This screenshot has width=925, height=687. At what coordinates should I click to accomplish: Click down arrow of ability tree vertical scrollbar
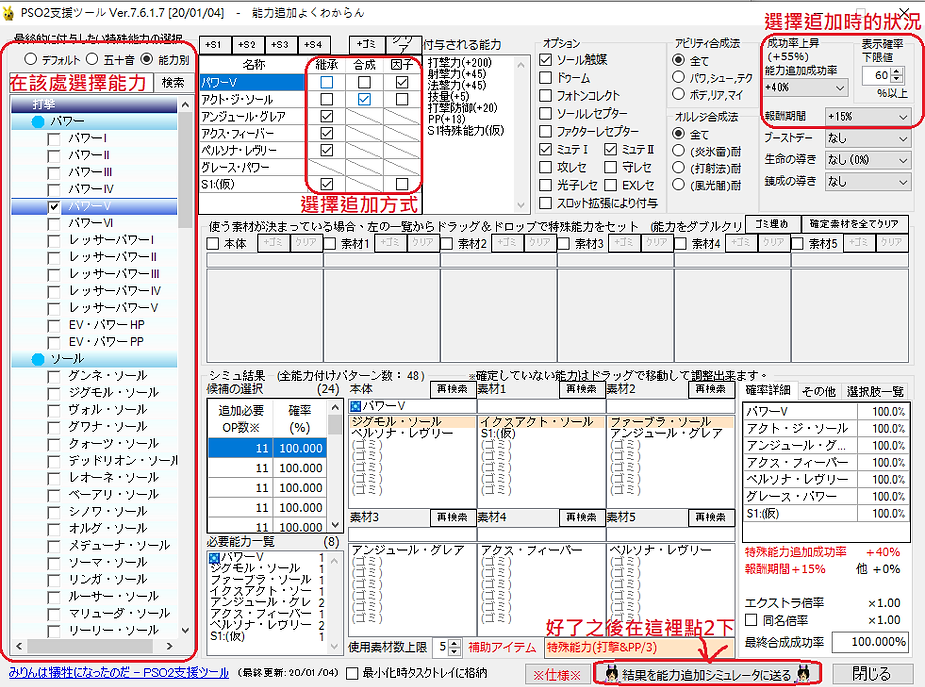tap(185, 630)
